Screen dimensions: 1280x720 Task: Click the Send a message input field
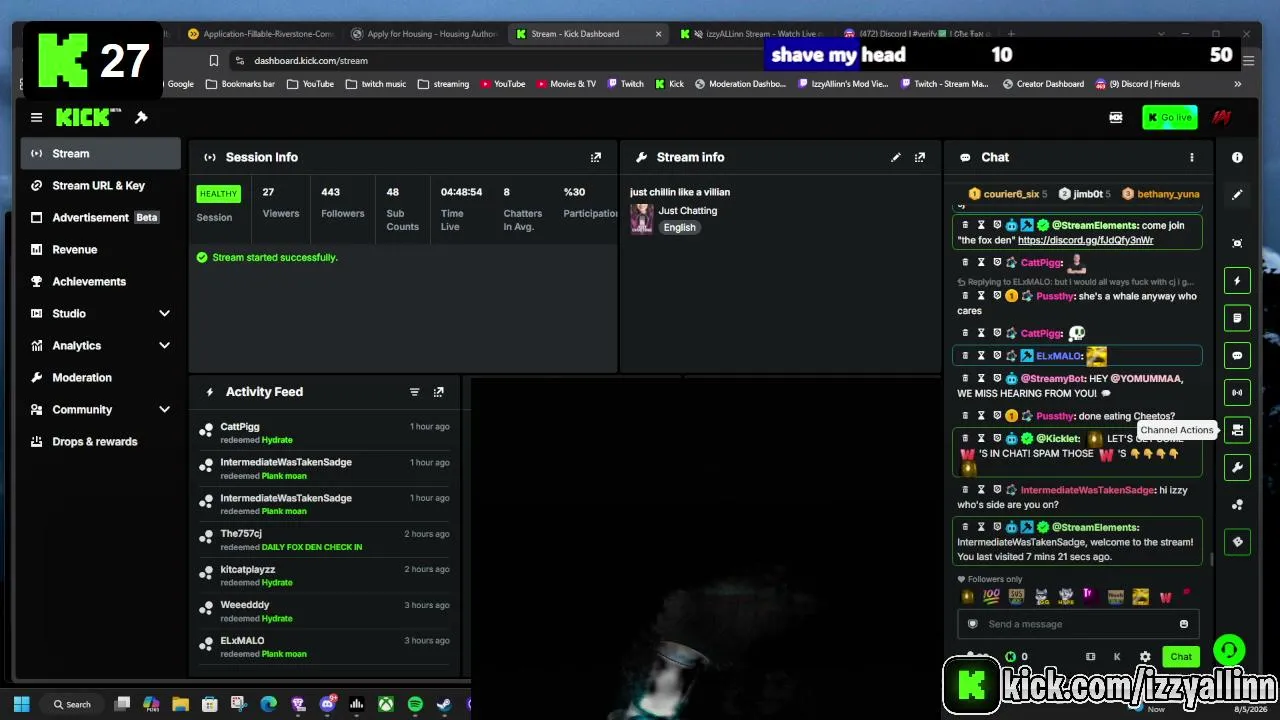tap(1077, 624)
